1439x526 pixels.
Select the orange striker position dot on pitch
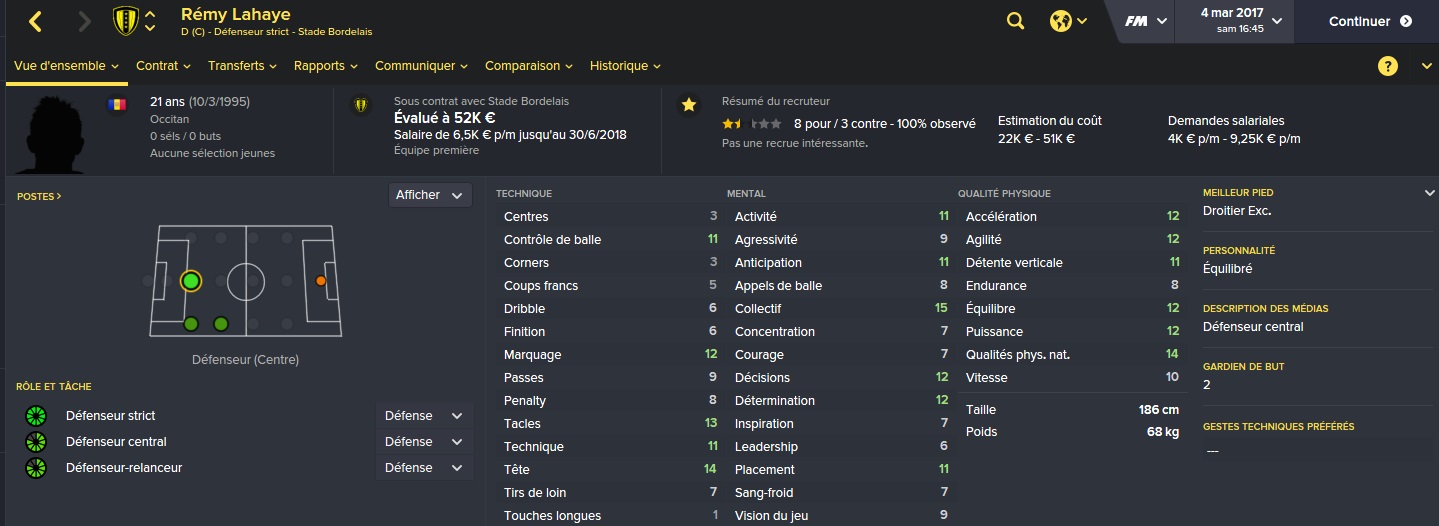[321, 281]
